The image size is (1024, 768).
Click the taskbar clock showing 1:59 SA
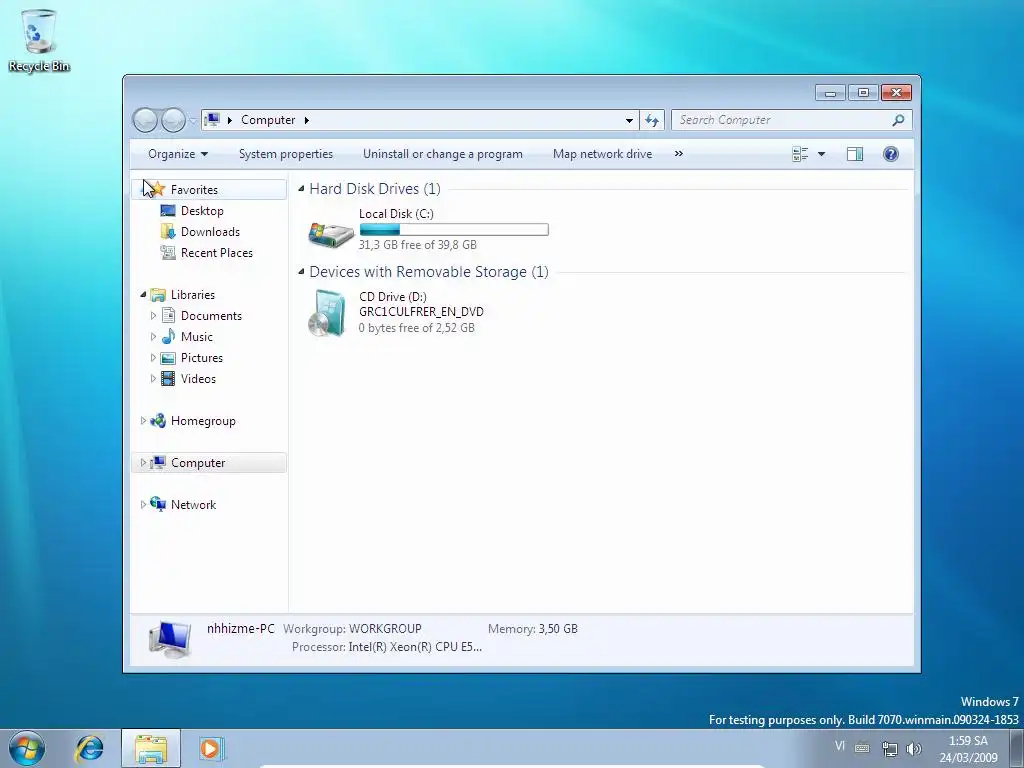[968, 749]
